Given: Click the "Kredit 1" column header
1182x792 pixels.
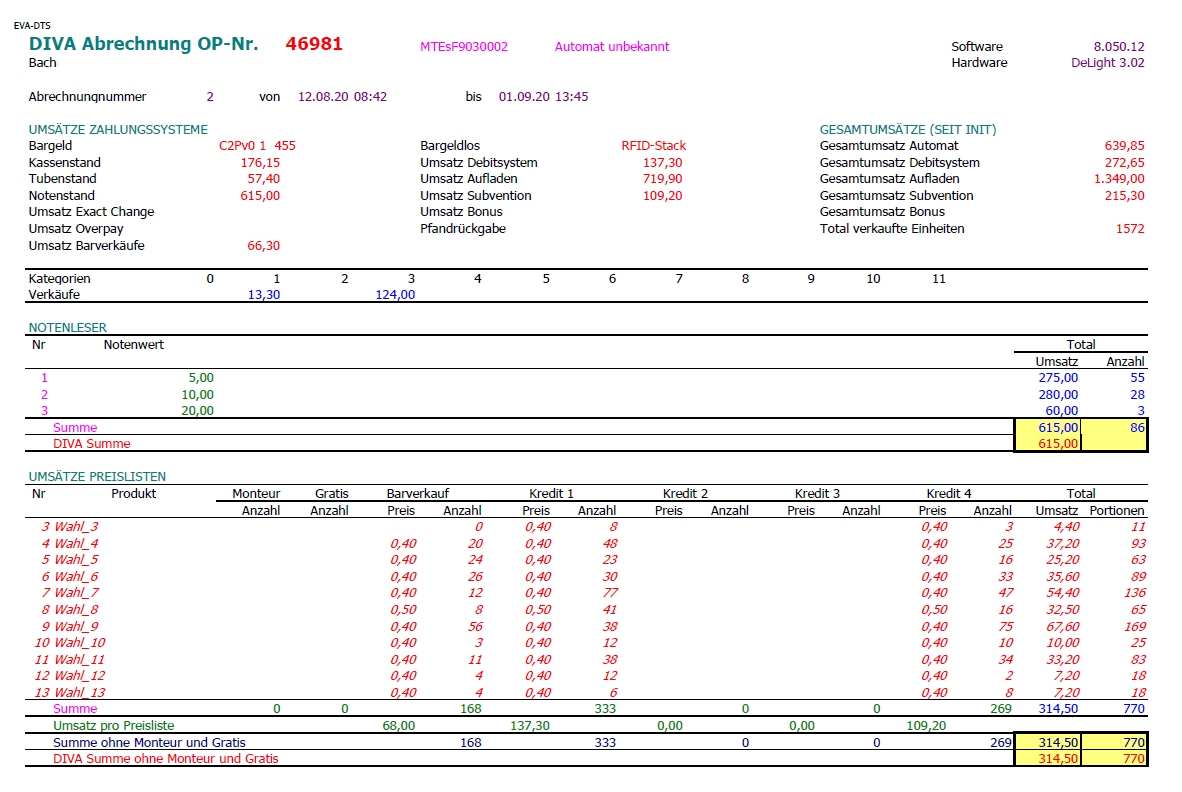Looking at the screenshot, I should tap(551, 494).
